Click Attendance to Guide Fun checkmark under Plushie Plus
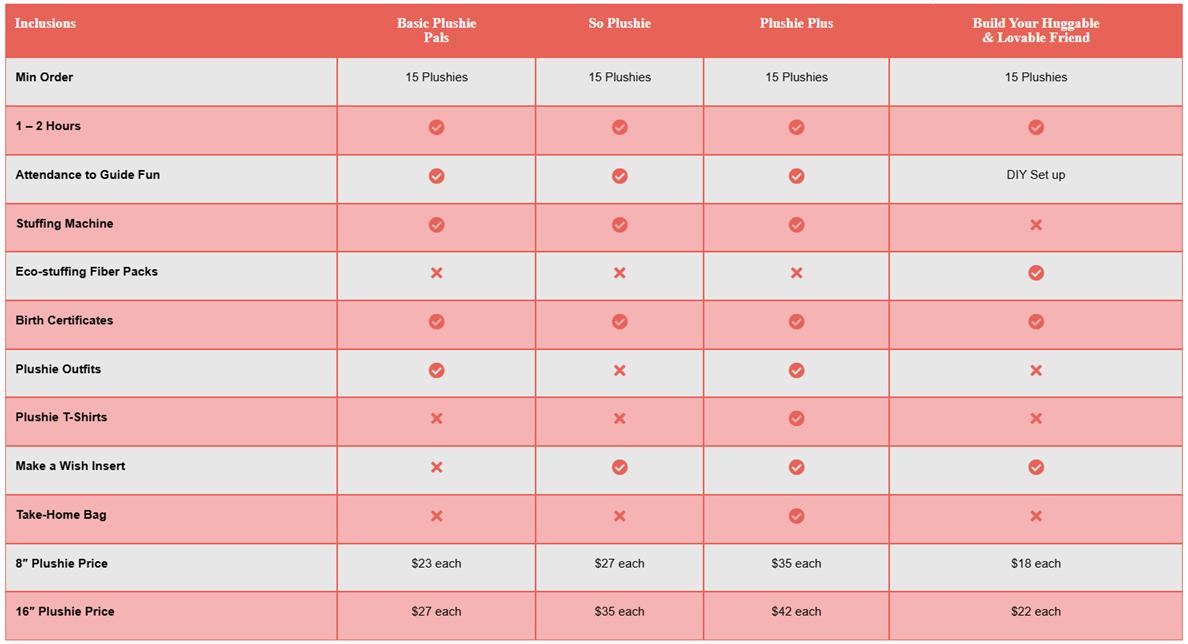 pyautogui.click(x=796, y=176)
